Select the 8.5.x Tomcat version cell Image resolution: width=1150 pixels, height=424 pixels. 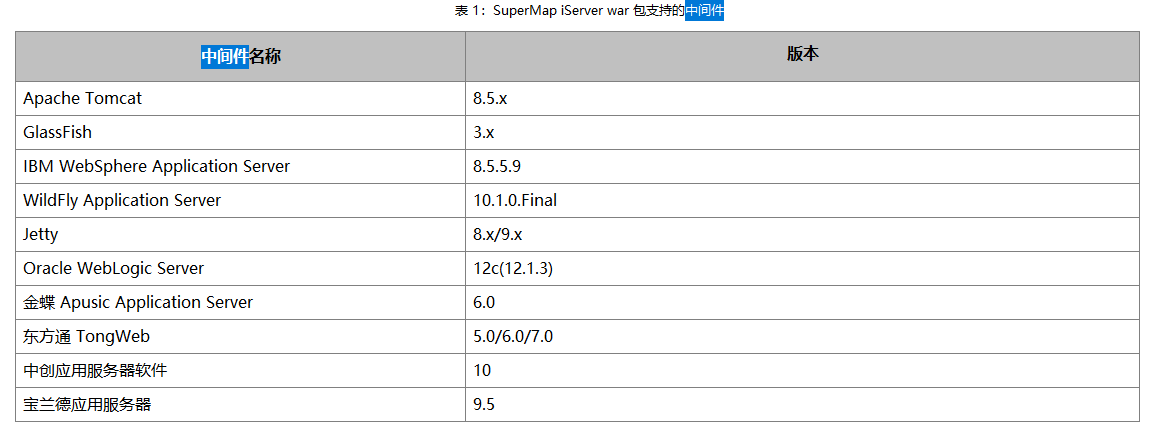[802, 98]
